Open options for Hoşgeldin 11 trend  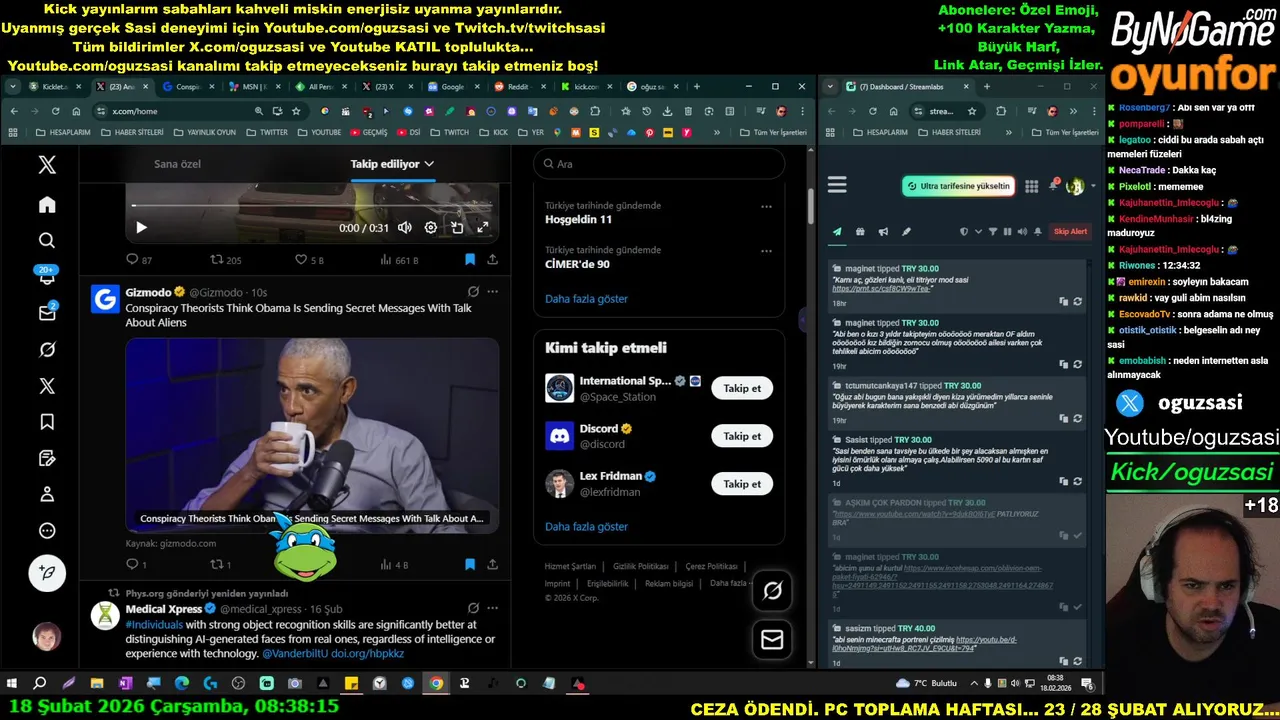pyautogui.click(x=766, y=206)
